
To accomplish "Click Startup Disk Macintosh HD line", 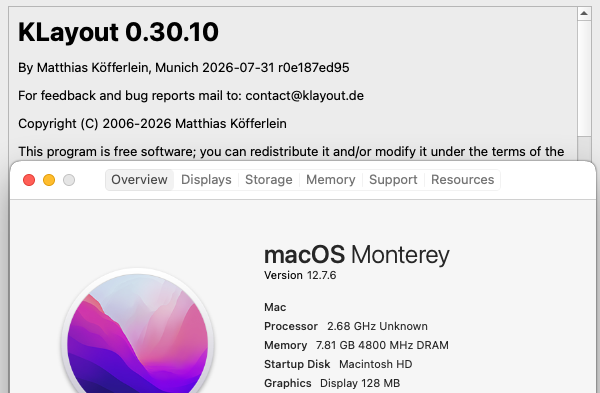I will tap(338, 364).
